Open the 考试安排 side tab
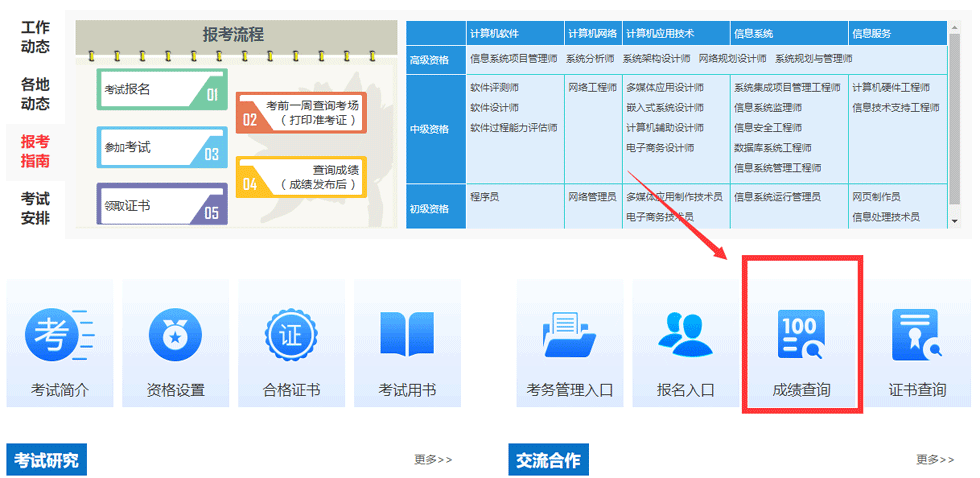 pos(35,208)
